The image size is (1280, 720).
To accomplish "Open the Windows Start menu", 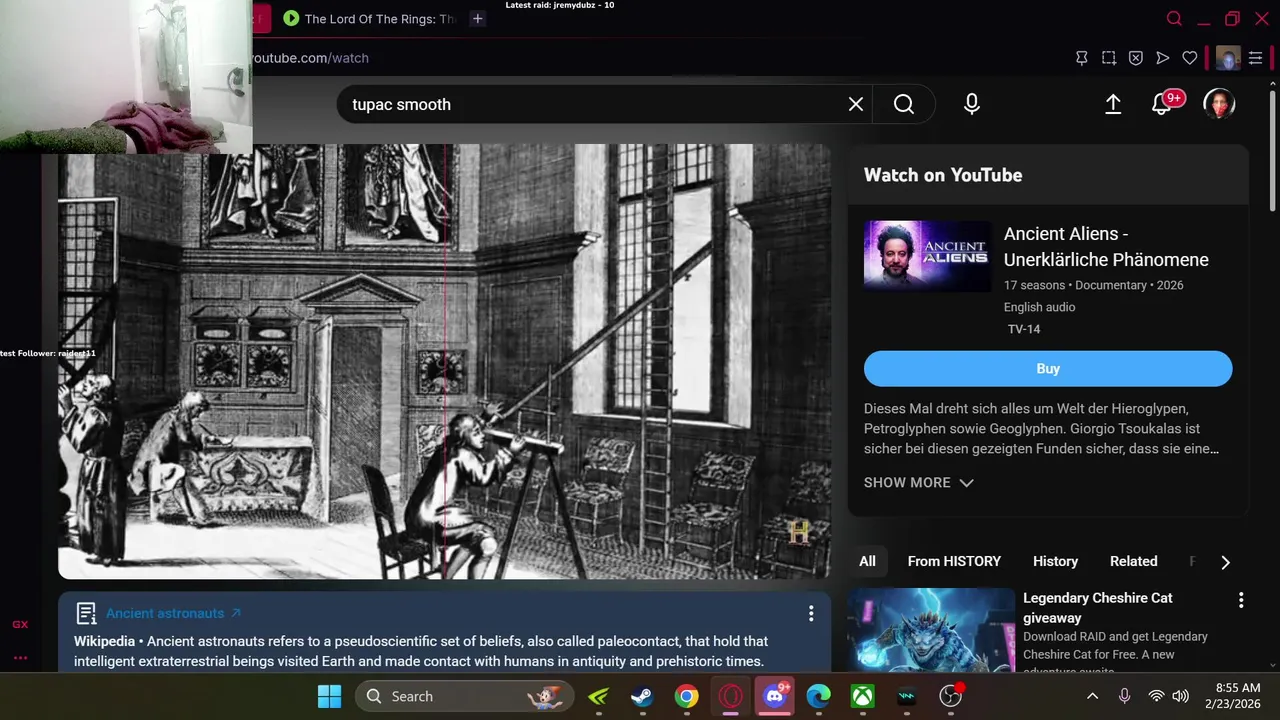I will pyautogui.click(x=329, y=696).
